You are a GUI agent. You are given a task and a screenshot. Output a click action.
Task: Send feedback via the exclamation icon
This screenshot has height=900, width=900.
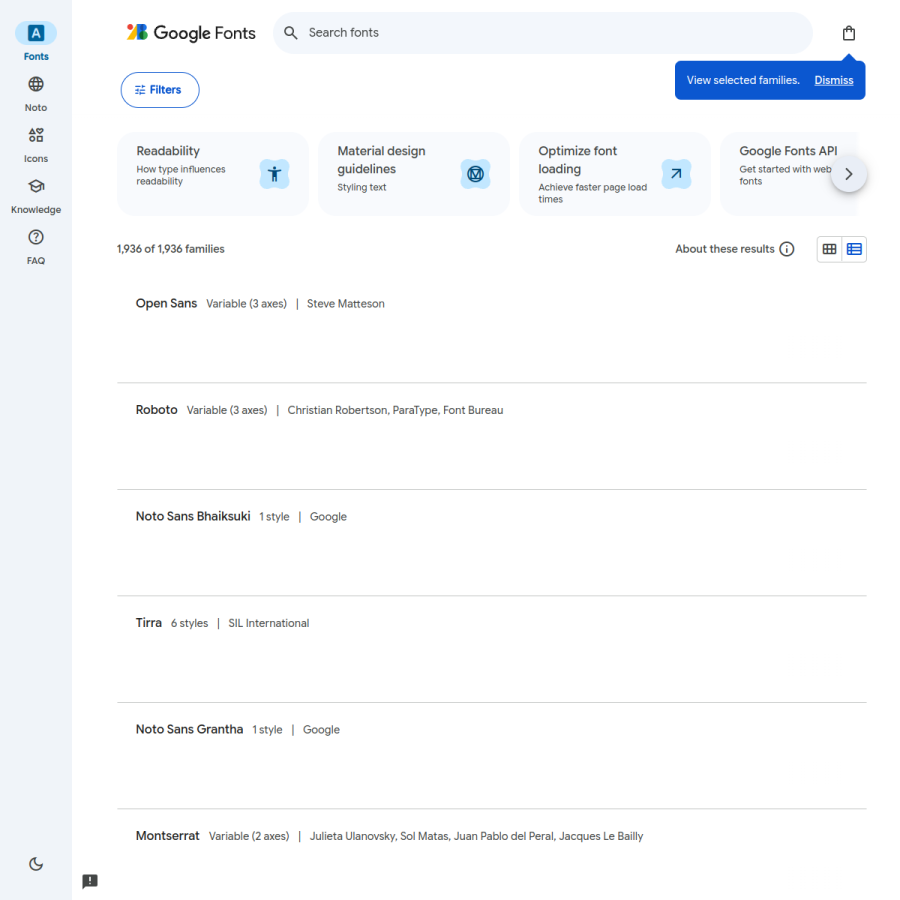(90, 881)
